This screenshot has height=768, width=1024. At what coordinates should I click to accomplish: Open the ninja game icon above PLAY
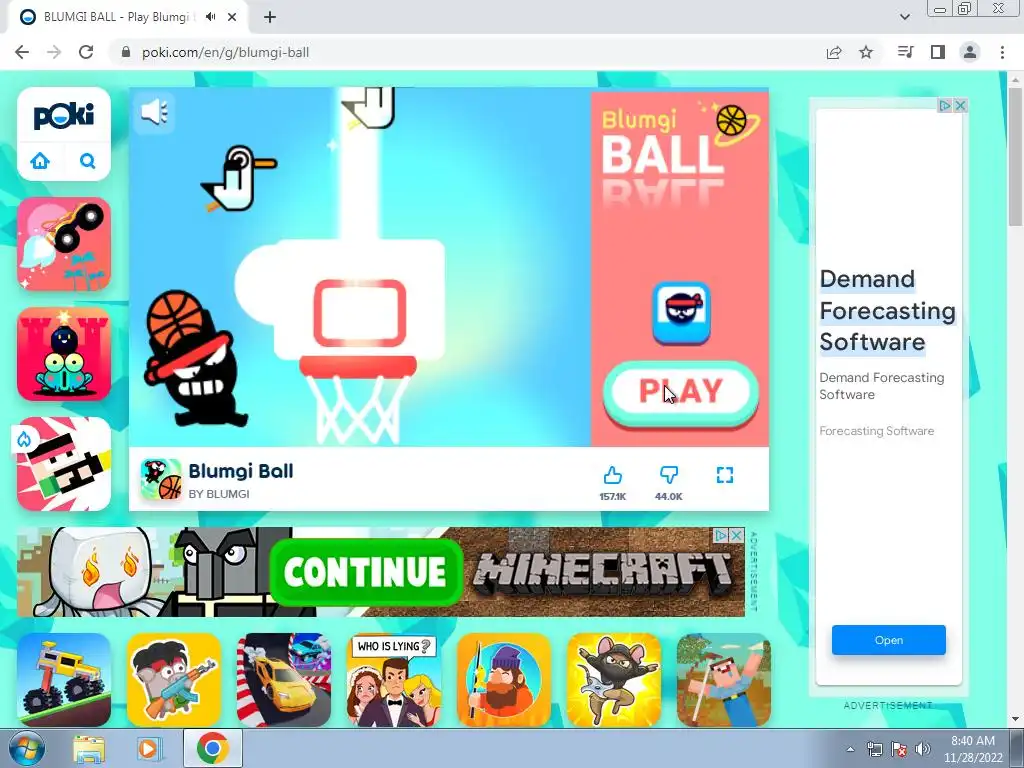[x=681, y=313]
